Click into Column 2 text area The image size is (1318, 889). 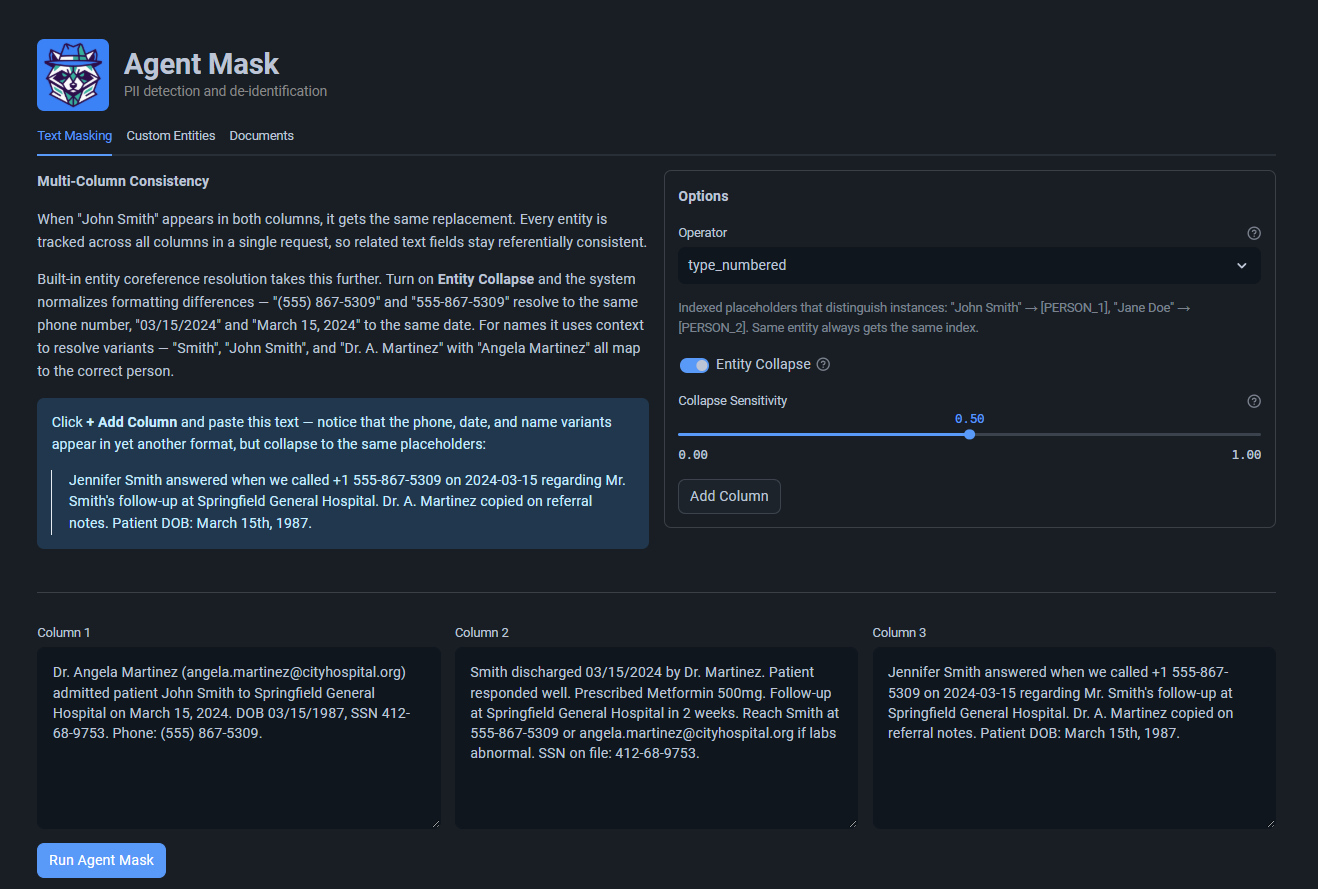point(656,737)
